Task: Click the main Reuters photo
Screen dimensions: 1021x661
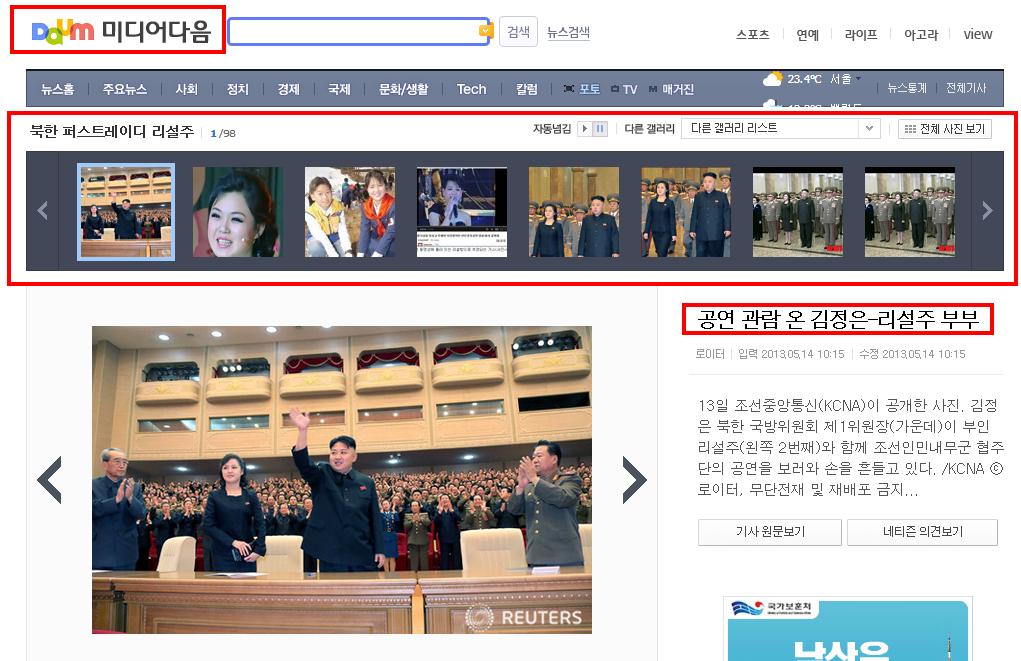Action: (342, 480)
